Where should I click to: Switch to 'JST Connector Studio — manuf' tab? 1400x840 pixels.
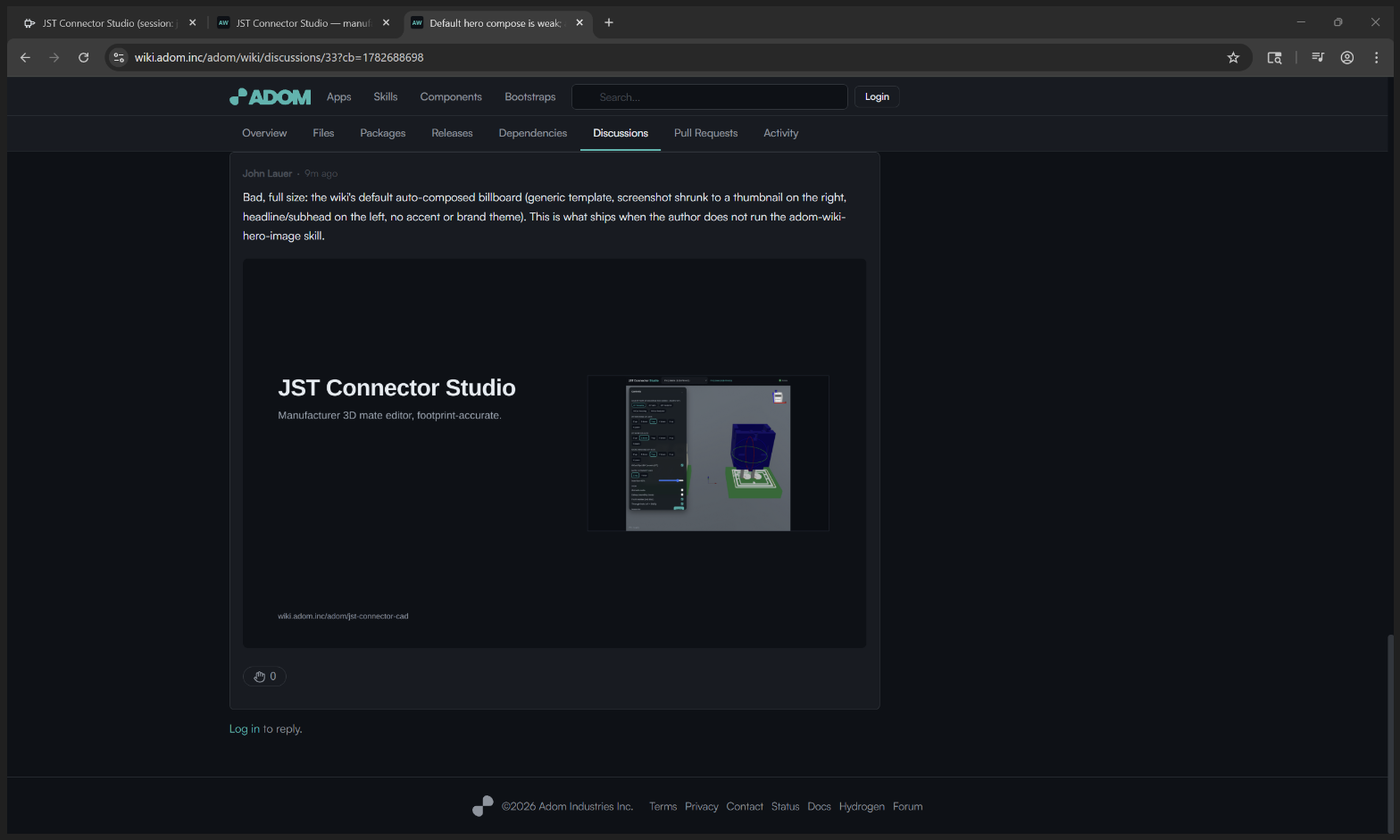tap(302, 23)
